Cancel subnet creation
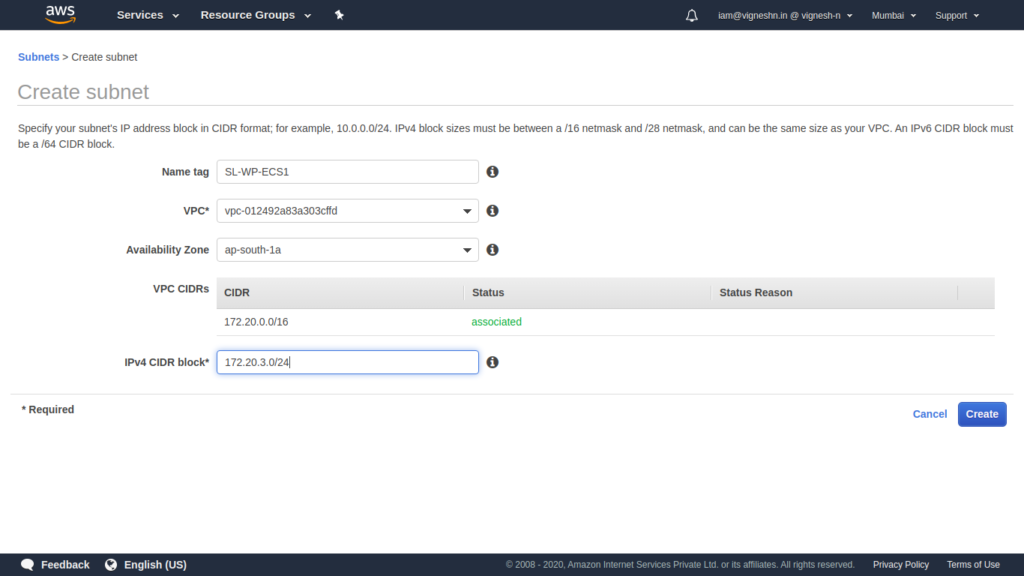 tap(929, 414)
